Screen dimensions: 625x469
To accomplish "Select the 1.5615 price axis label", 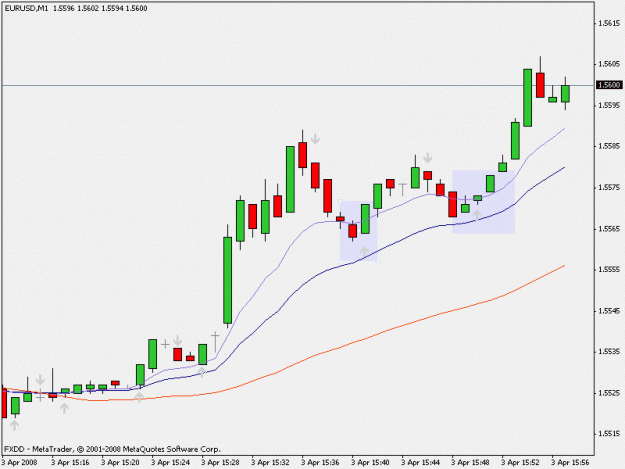I will 609,24.
